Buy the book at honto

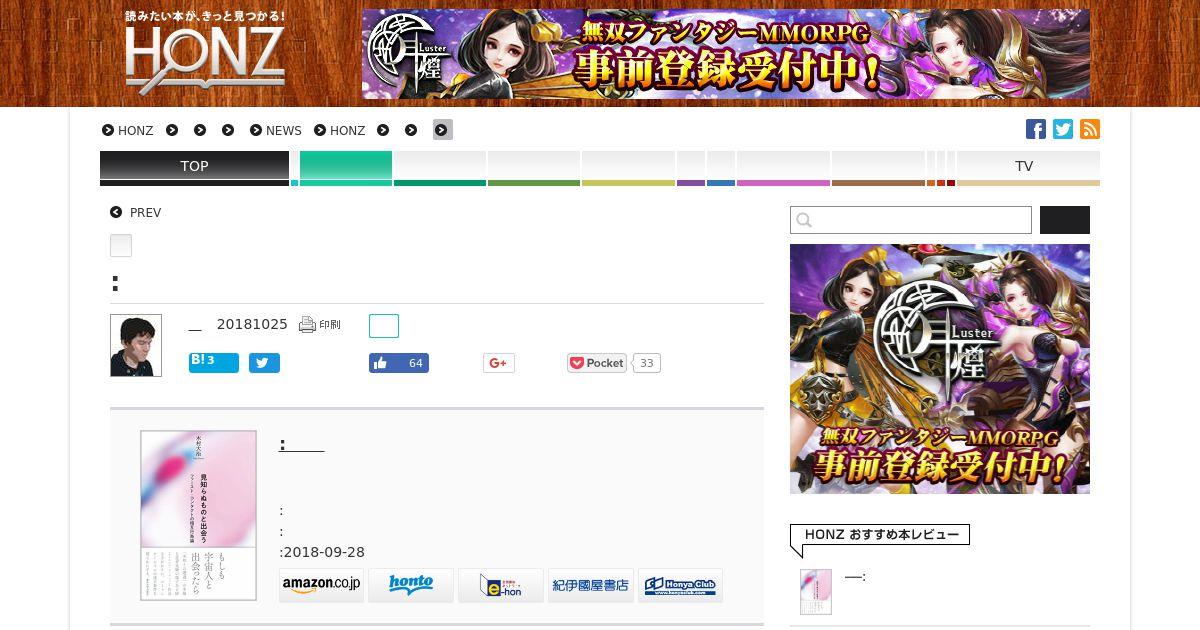point(411,585)
